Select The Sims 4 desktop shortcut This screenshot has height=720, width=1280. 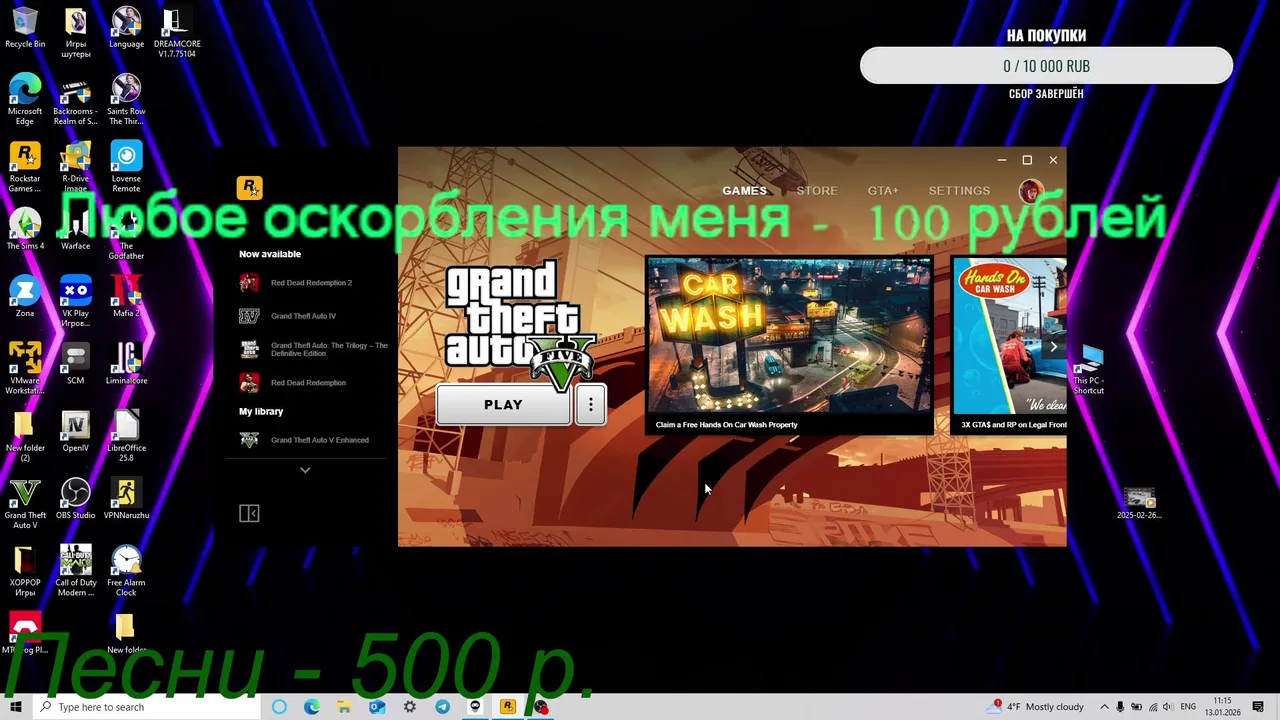point(25,230)
